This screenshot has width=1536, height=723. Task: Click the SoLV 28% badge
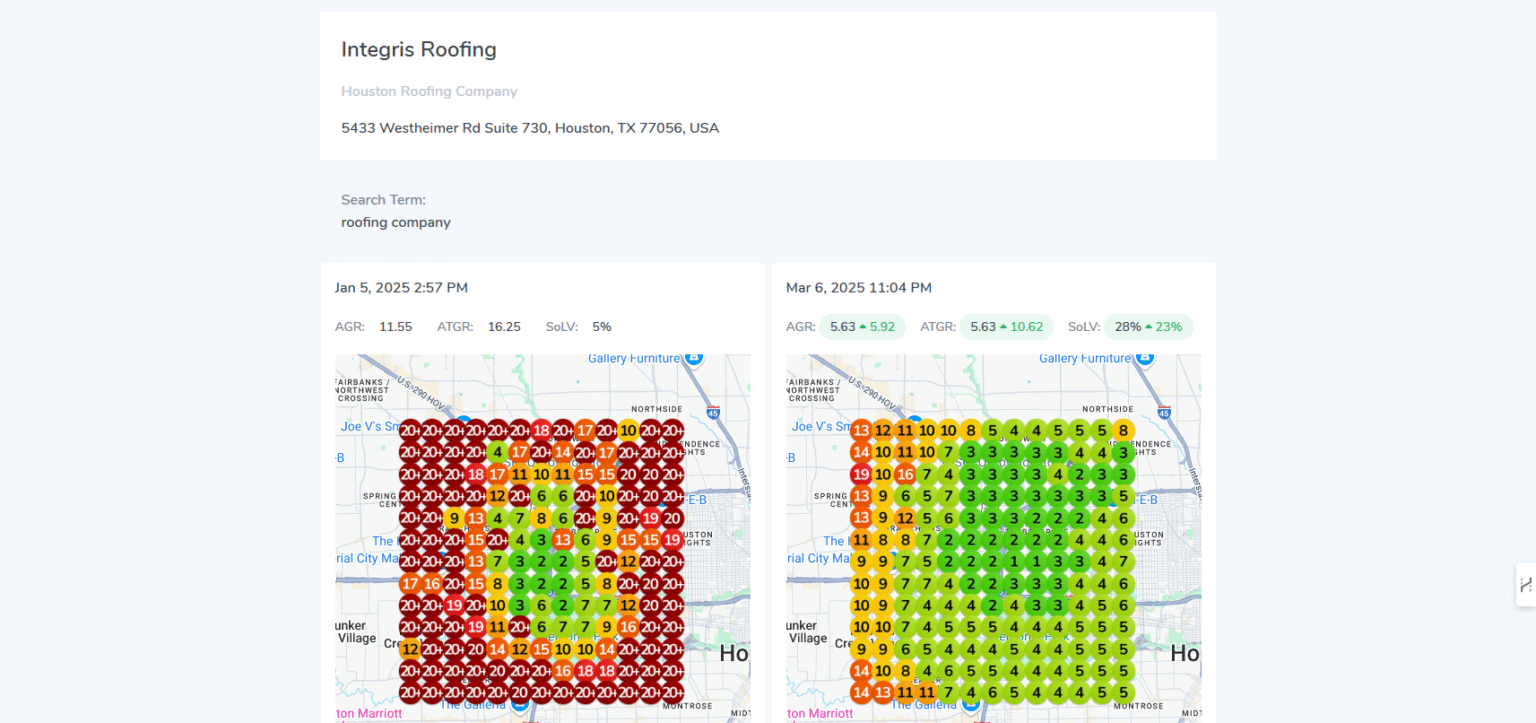[1148, 327]
